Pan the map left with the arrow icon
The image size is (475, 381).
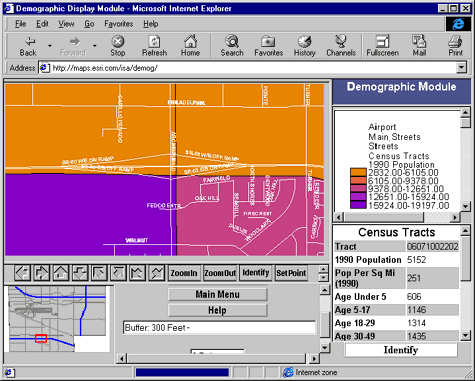point(22,273)
